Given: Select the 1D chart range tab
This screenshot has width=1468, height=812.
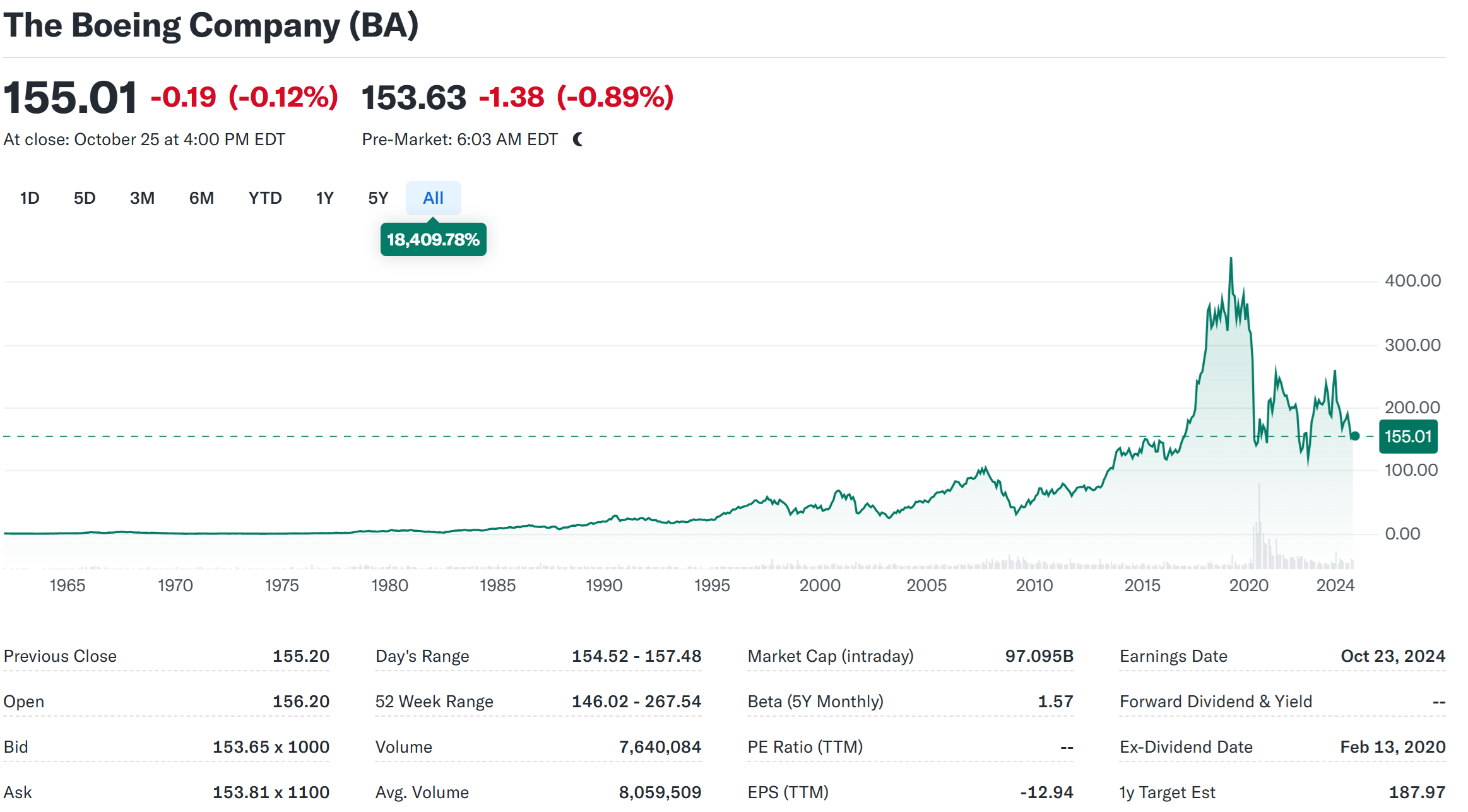Looking at the screenshot, I should [x=30, y=198].
